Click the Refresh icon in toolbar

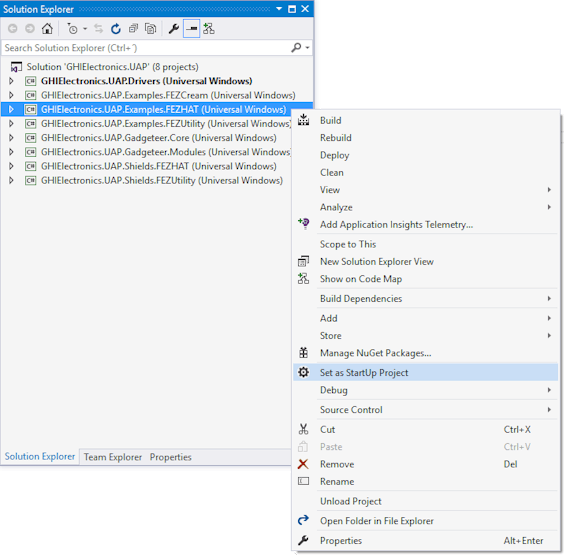pos(115,28)
